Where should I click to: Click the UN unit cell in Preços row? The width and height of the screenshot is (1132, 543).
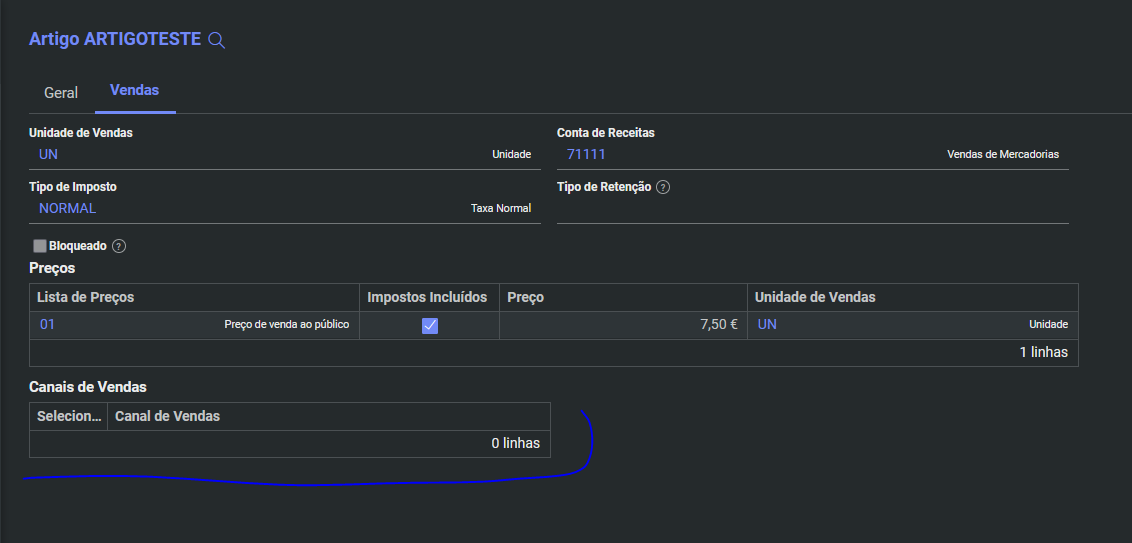click(767, 324)
